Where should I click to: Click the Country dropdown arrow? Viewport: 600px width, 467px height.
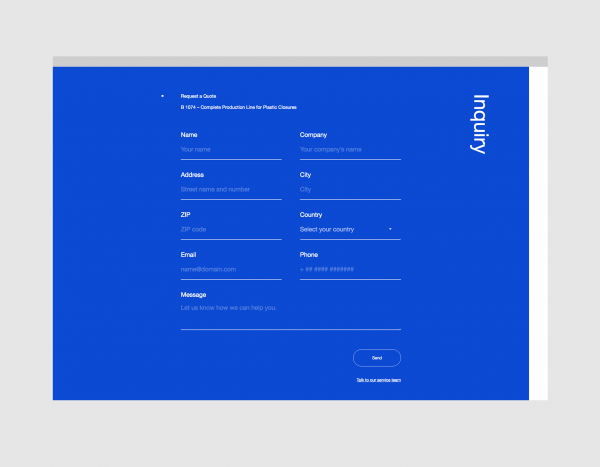click(390, 230)
